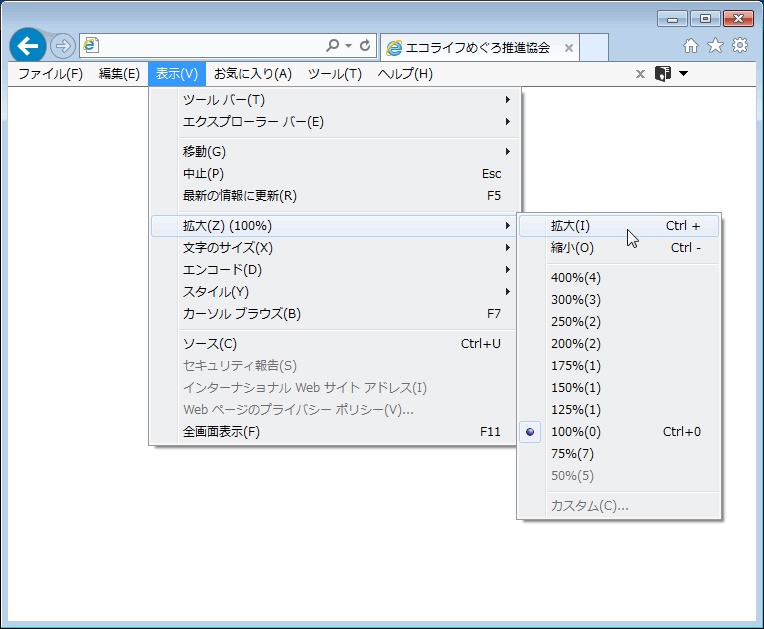Maximize the browser window
This screenshot has height=629, width=764.
tap(705, 19)
